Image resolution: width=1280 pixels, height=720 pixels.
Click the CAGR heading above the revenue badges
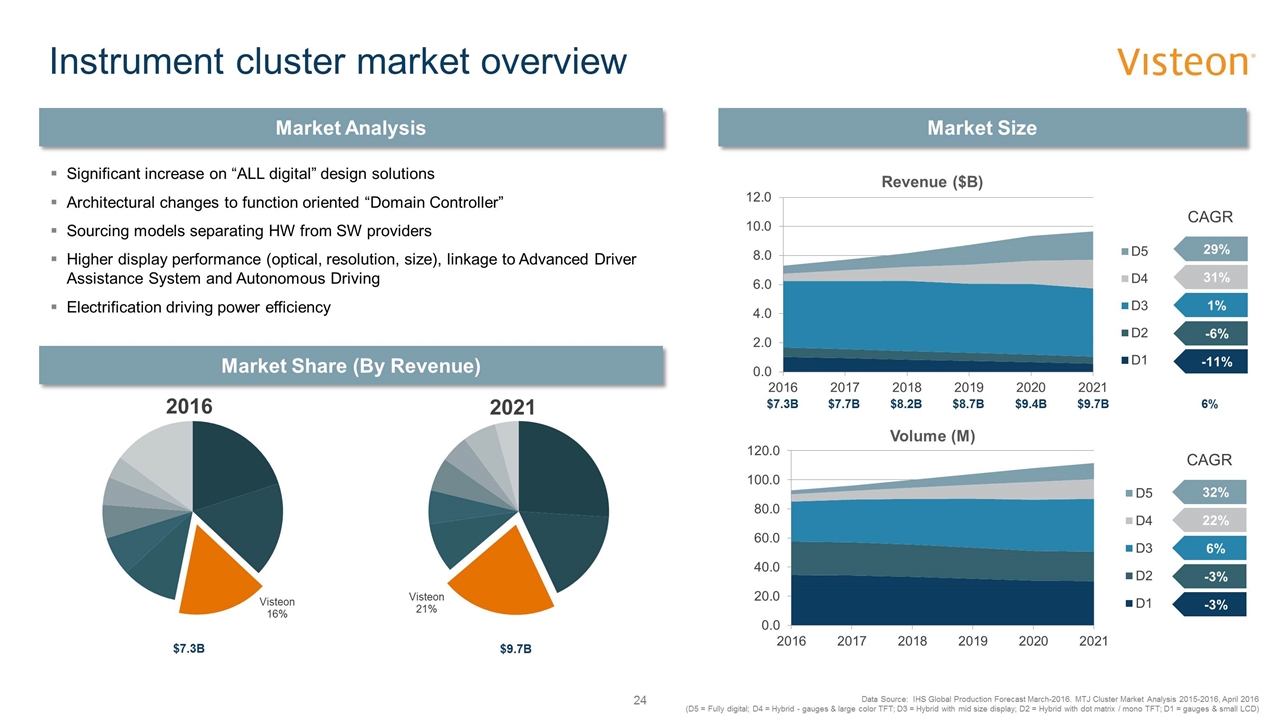pyautogui.click(x=1209, y=217)
